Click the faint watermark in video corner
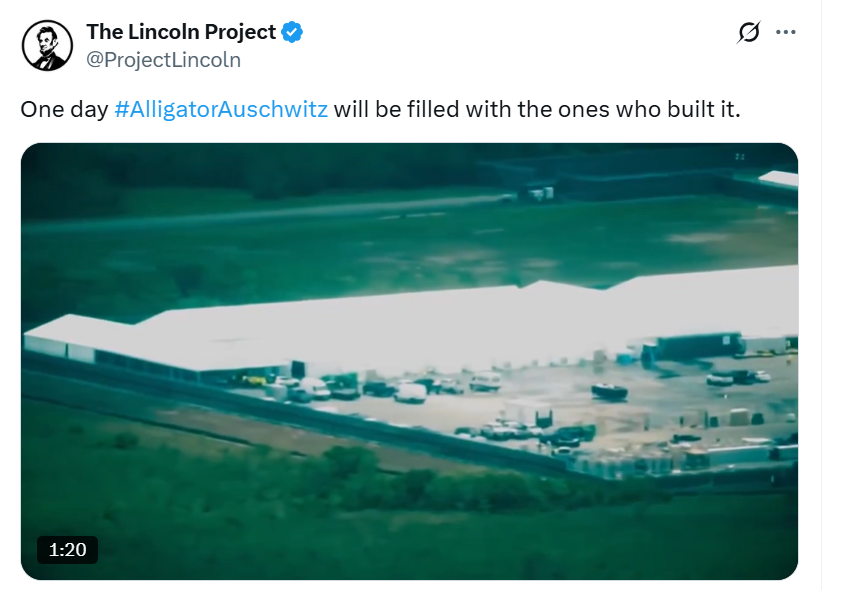Image resolution: width=850 pixels, height=590 pixels. (x=739, y=157)
